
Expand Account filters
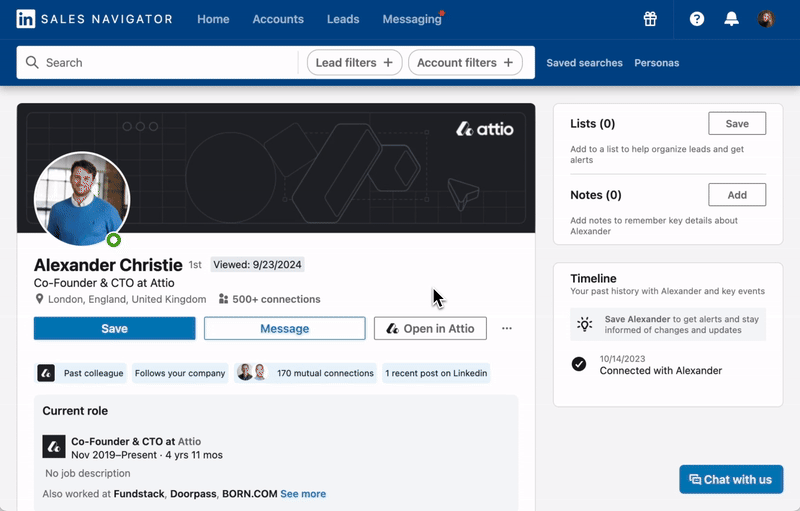[465, 62]
